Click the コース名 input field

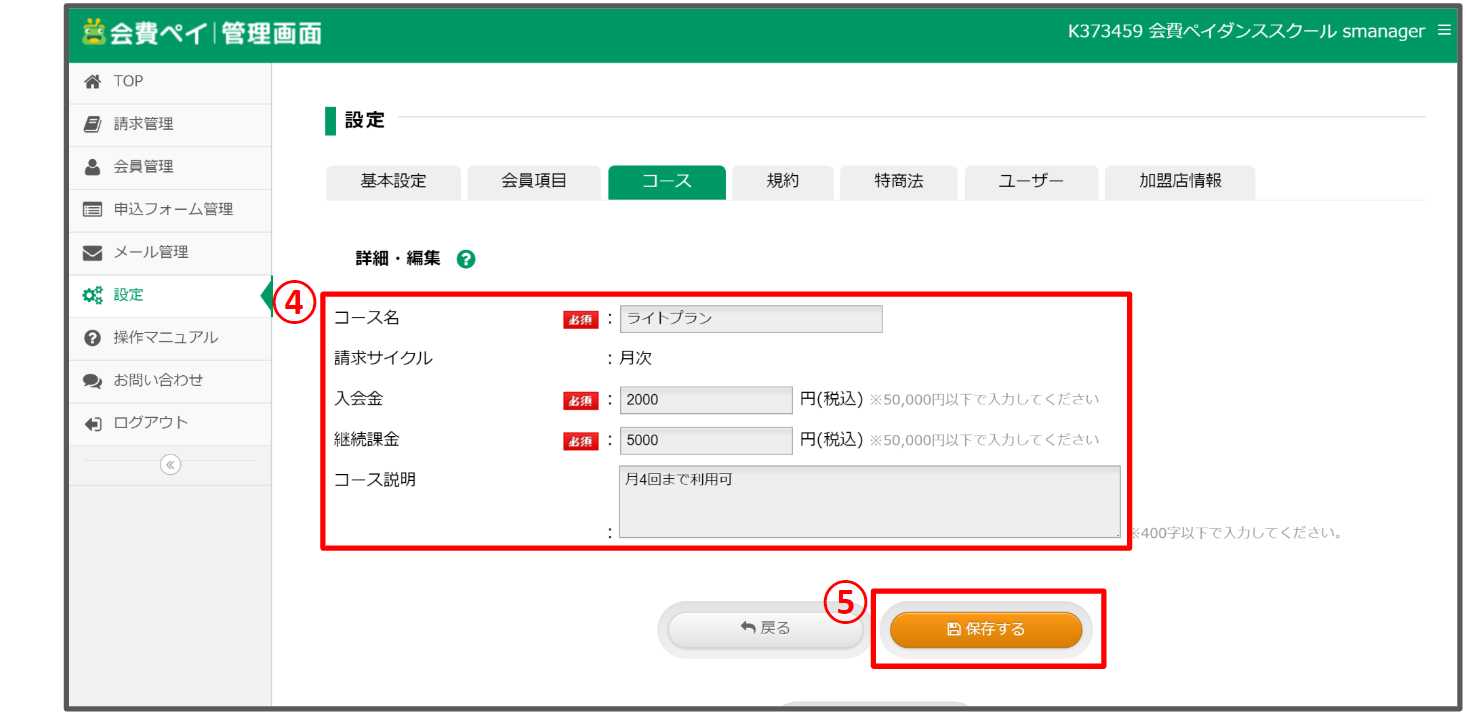click(750, 319)
